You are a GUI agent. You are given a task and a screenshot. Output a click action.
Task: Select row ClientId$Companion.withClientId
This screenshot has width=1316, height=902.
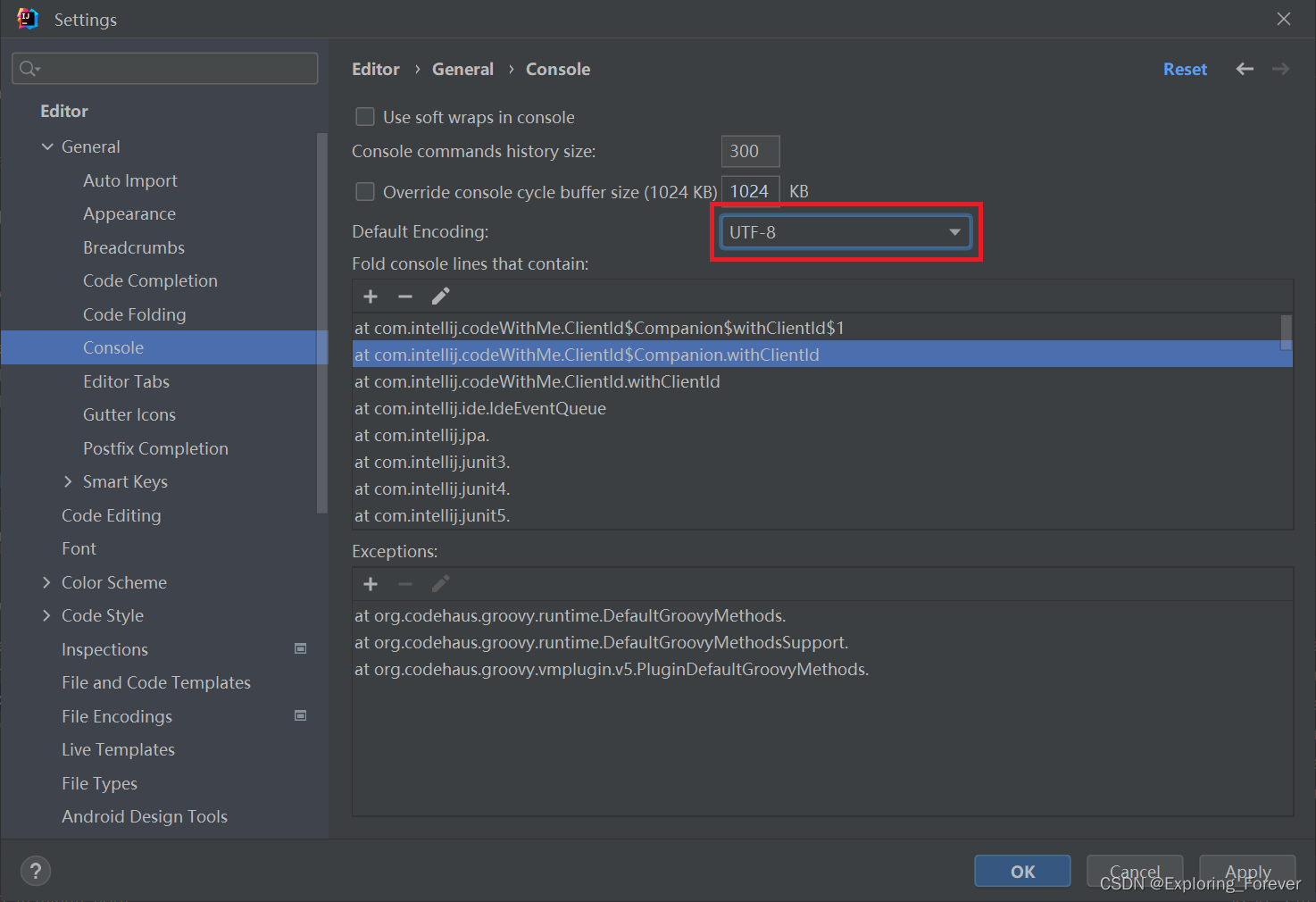coord(822,355)
